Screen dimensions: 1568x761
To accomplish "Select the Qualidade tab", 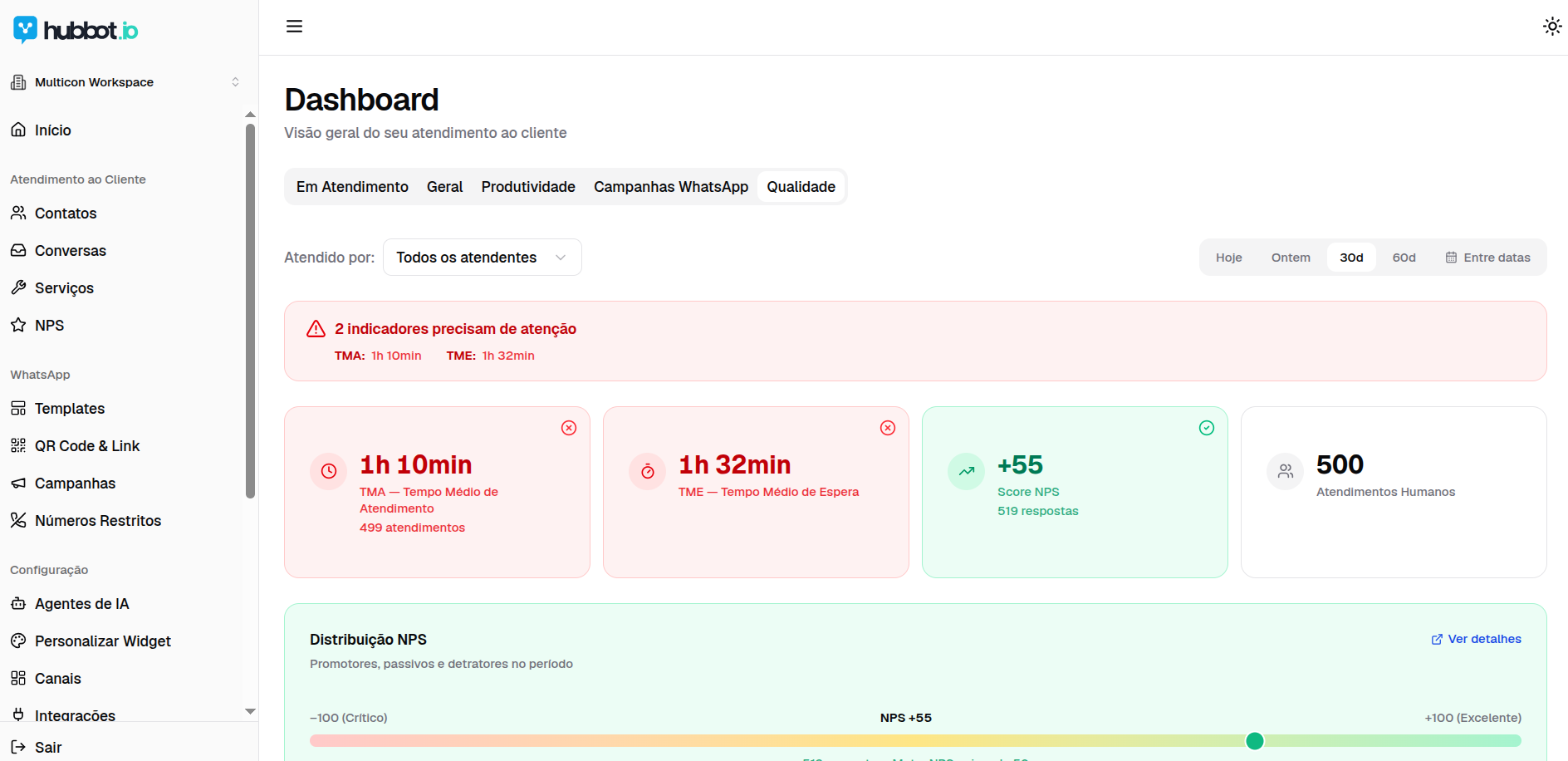I will click(x=801, y=187).
